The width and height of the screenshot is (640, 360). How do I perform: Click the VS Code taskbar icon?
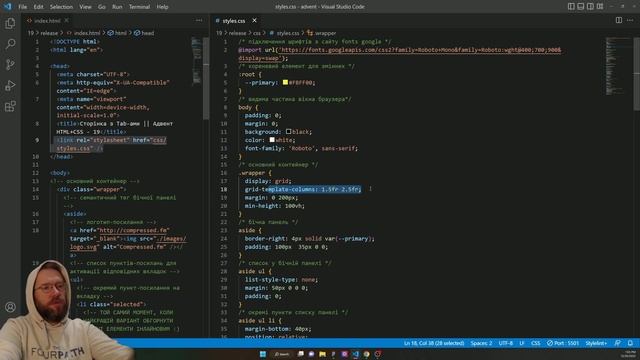(x=356, y=354)
